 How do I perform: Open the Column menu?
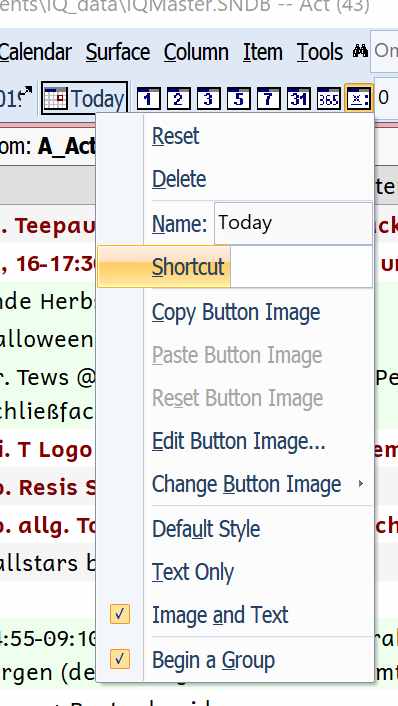pos(196,52)
